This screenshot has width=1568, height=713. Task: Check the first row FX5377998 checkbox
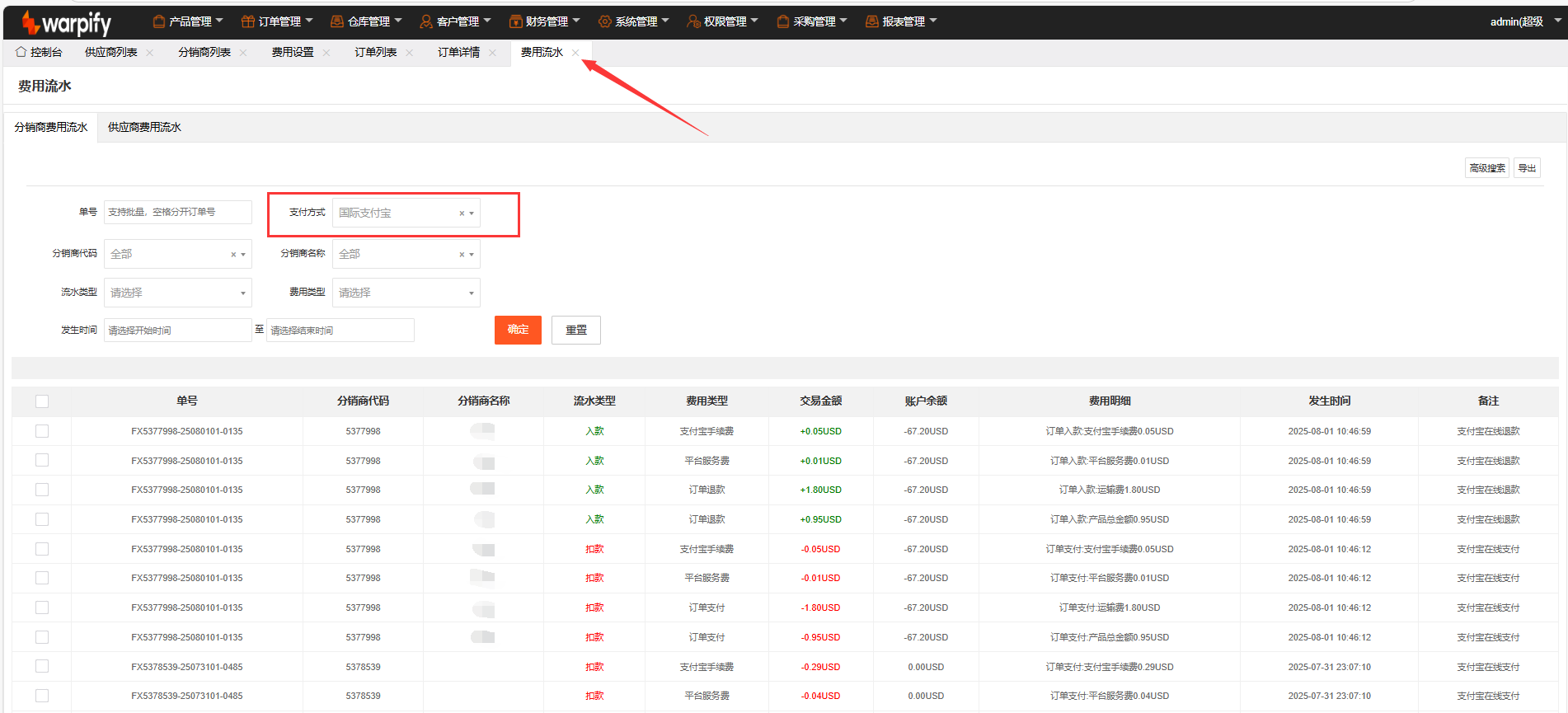coord(42,431)
